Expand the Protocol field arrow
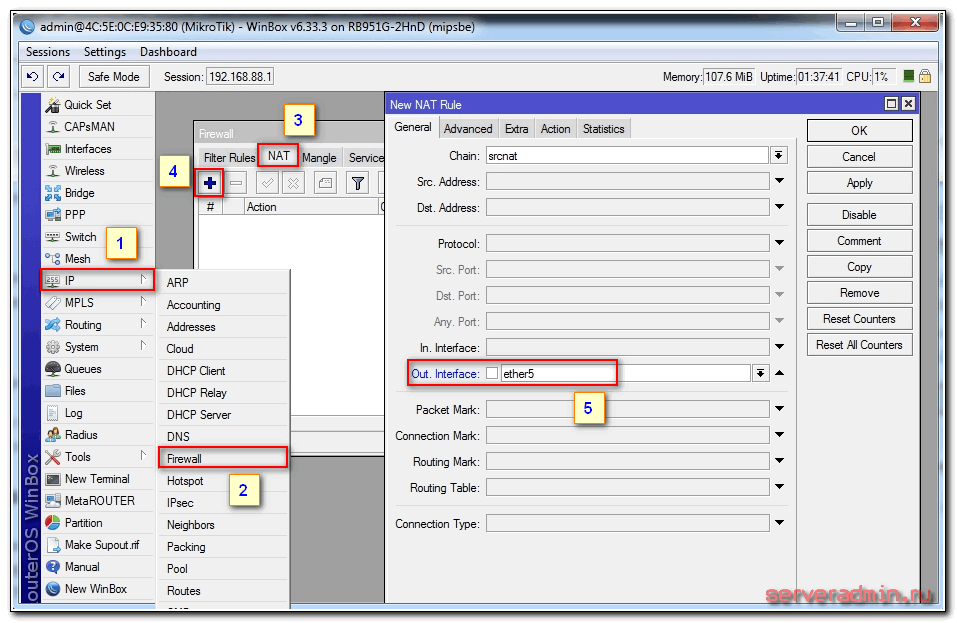The height and width of the screenshot is (623, 957). 778,243
